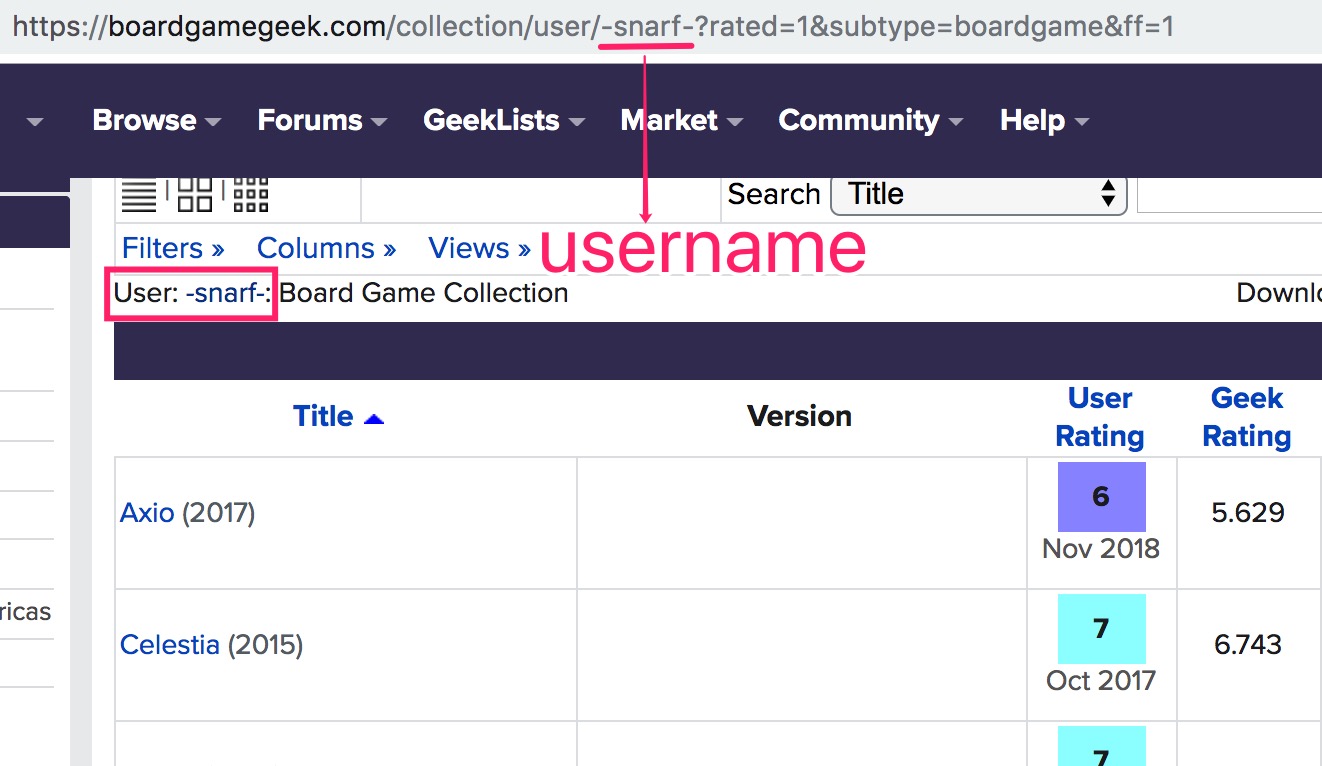Open the Market menu
Screen dimensions: 1322x766
681,120
